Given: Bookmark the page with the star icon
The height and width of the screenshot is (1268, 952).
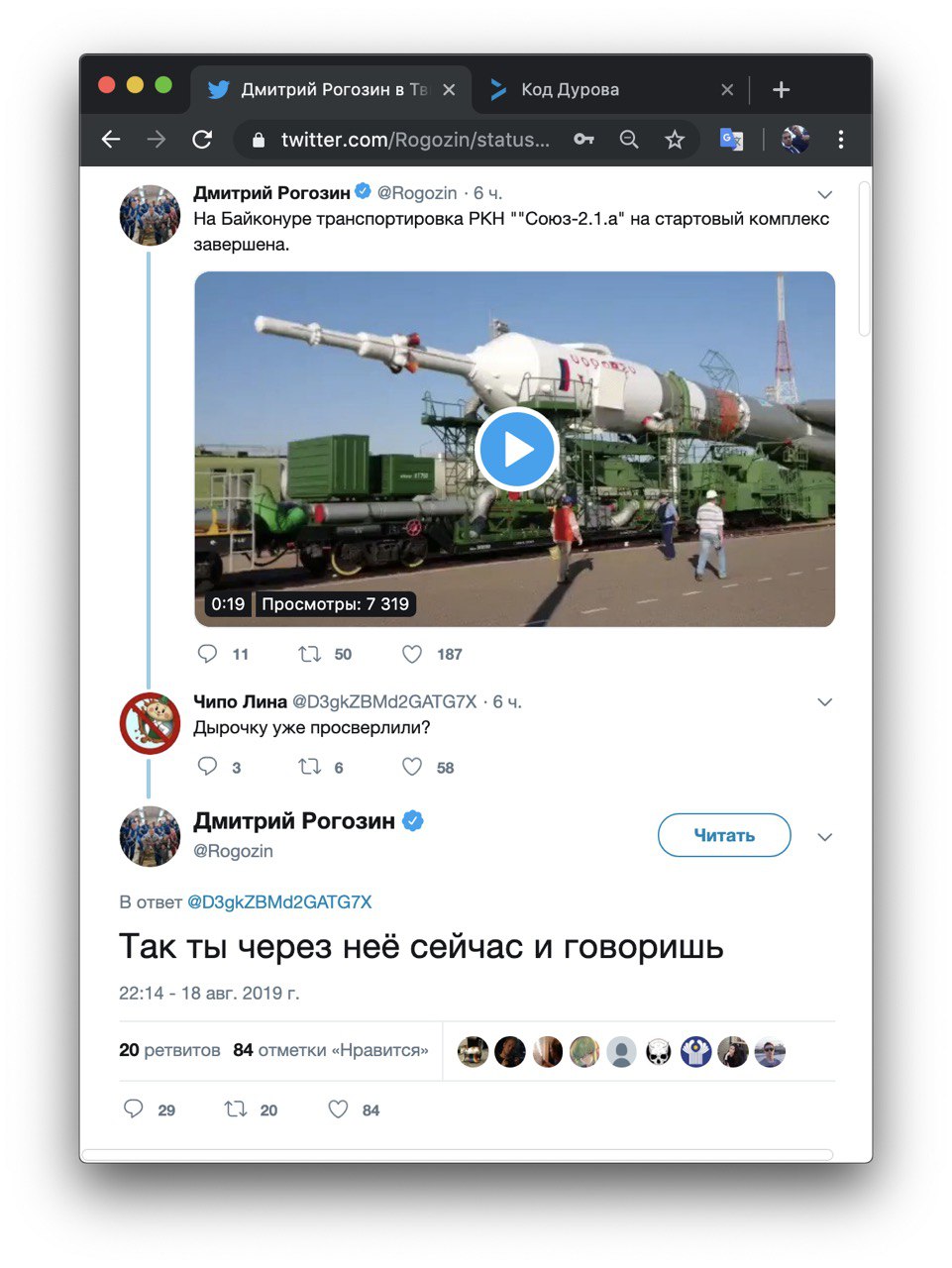Looking at the screenshot, I should coord(675,140).
